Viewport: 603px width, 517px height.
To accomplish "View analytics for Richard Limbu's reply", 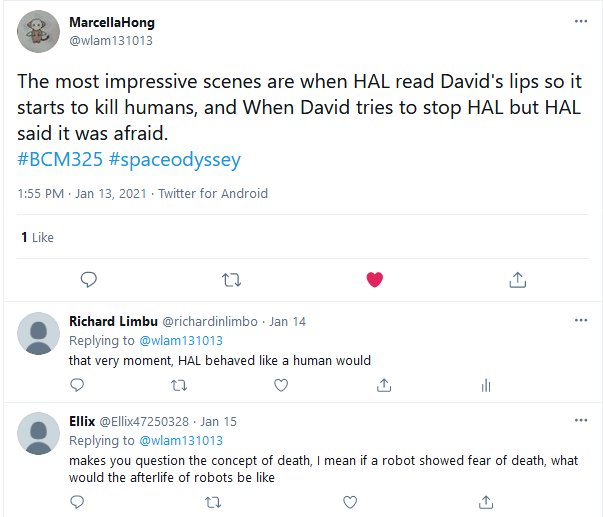I will (486, 384).
